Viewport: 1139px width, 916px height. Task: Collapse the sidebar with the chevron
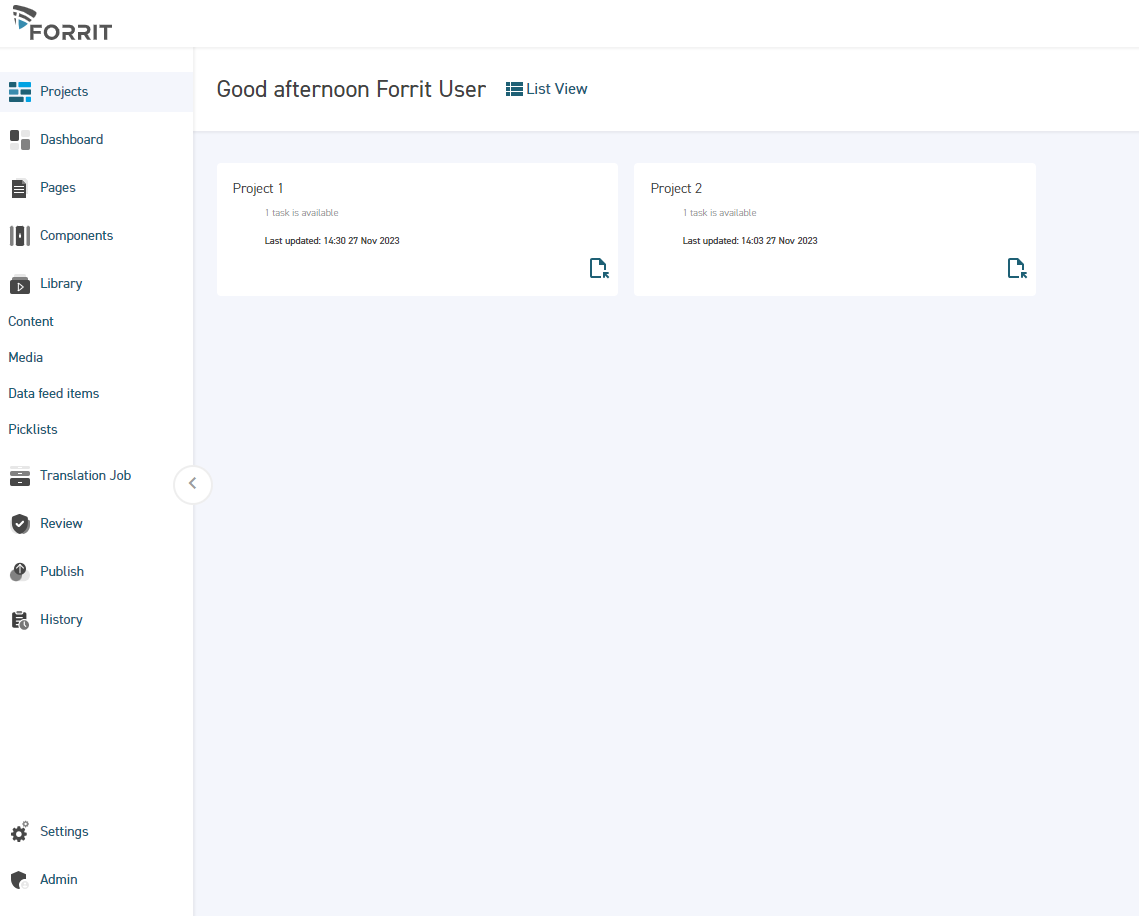192,484
